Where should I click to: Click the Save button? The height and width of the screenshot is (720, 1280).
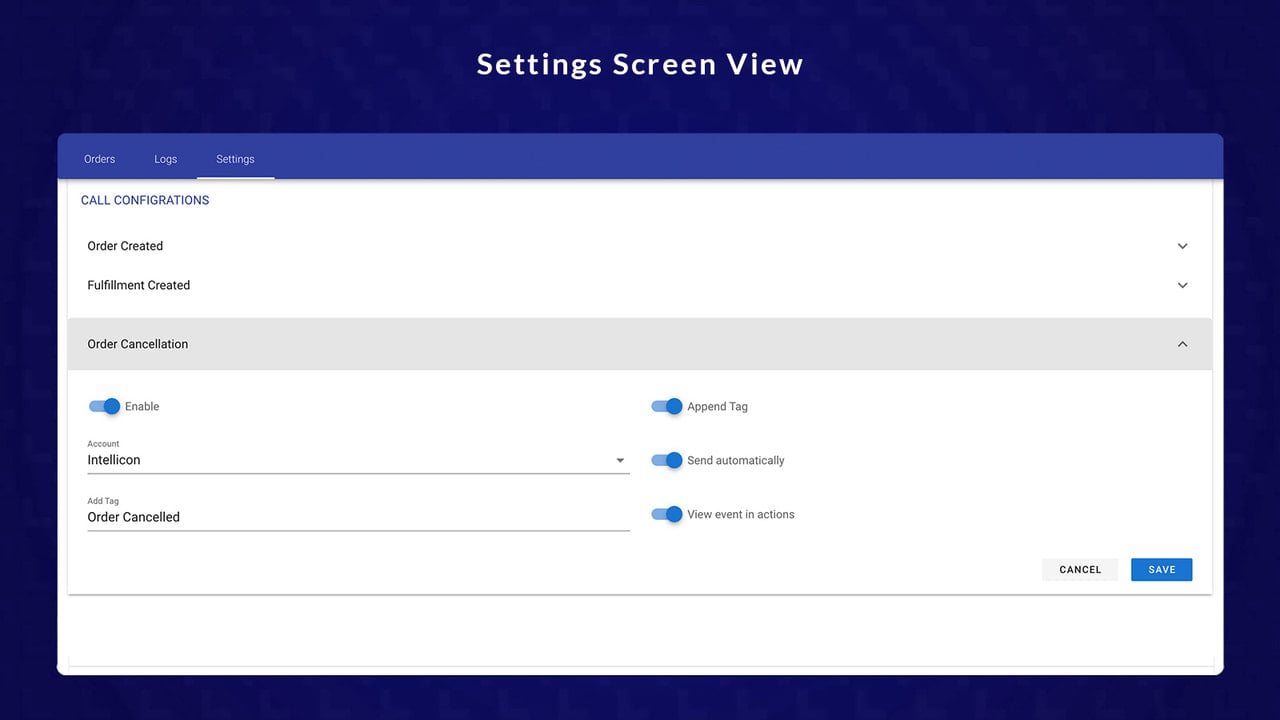[x=1161, y=569]
